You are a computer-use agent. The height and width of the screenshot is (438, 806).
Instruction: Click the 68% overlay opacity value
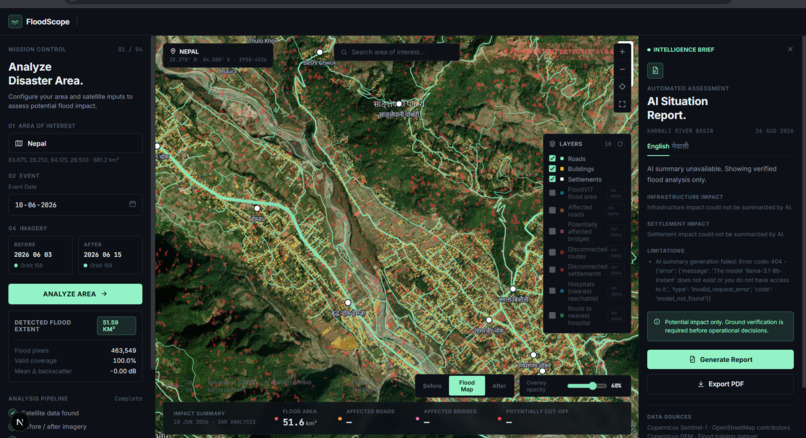(x=616, y=386)
